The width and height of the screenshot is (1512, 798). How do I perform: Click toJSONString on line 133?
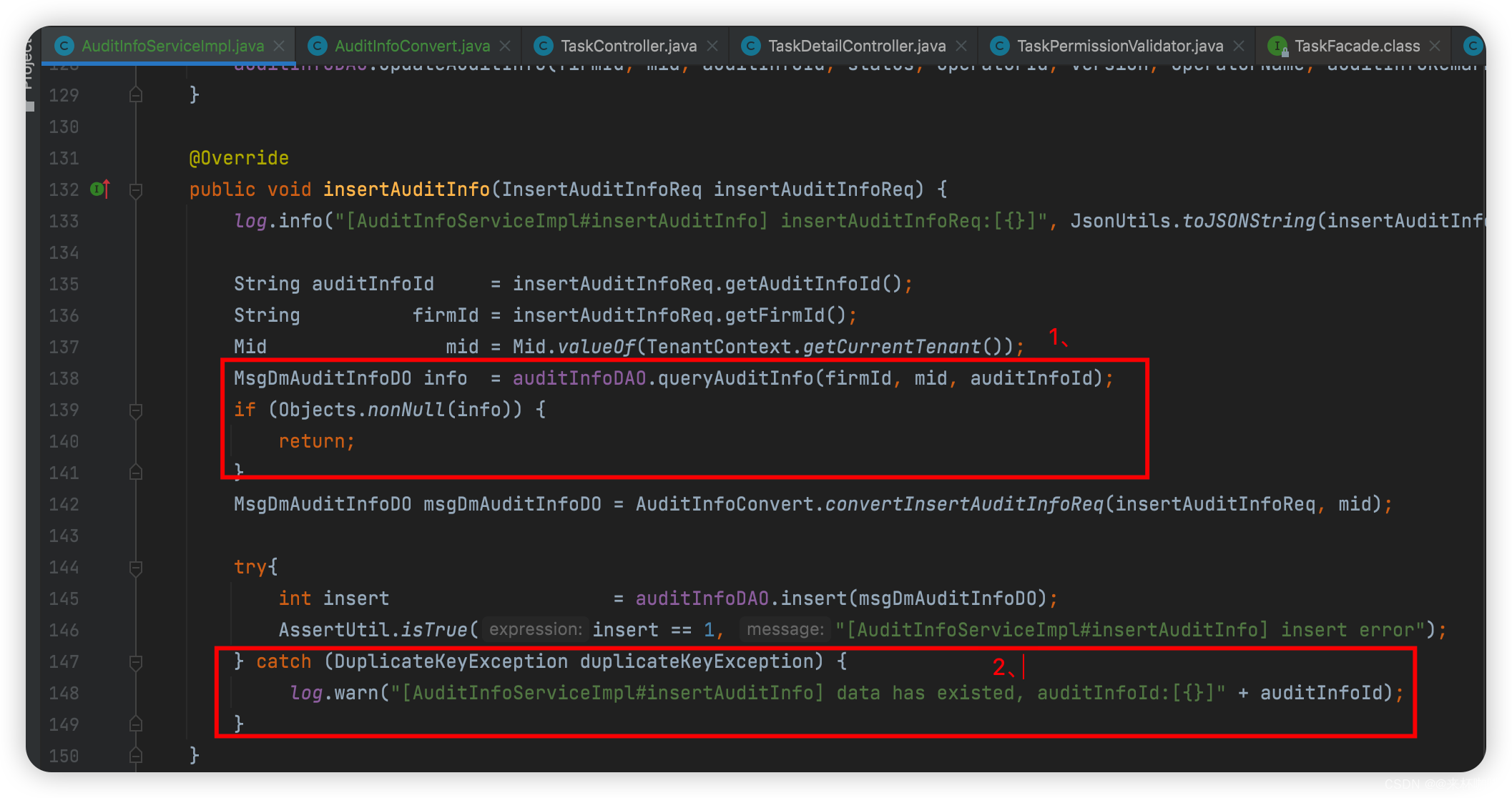[x=1249, y=221]
